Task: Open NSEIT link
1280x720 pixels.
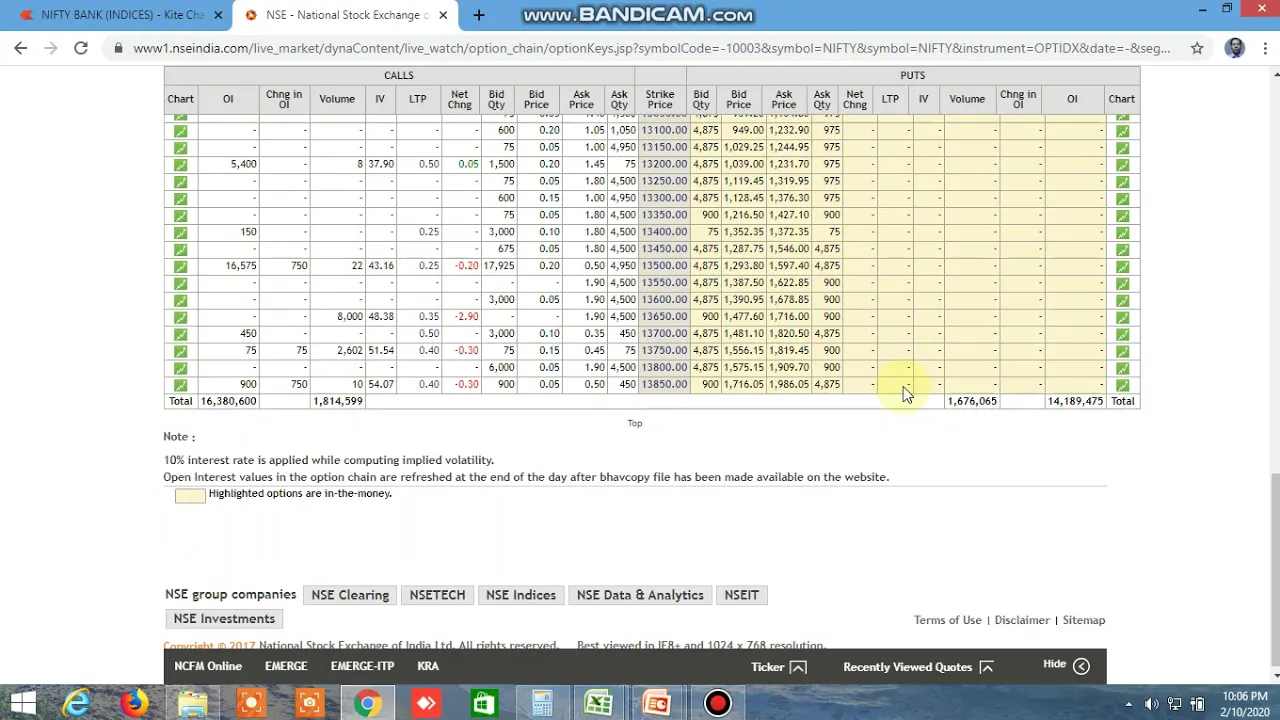Action: click(x=741, y=595)
